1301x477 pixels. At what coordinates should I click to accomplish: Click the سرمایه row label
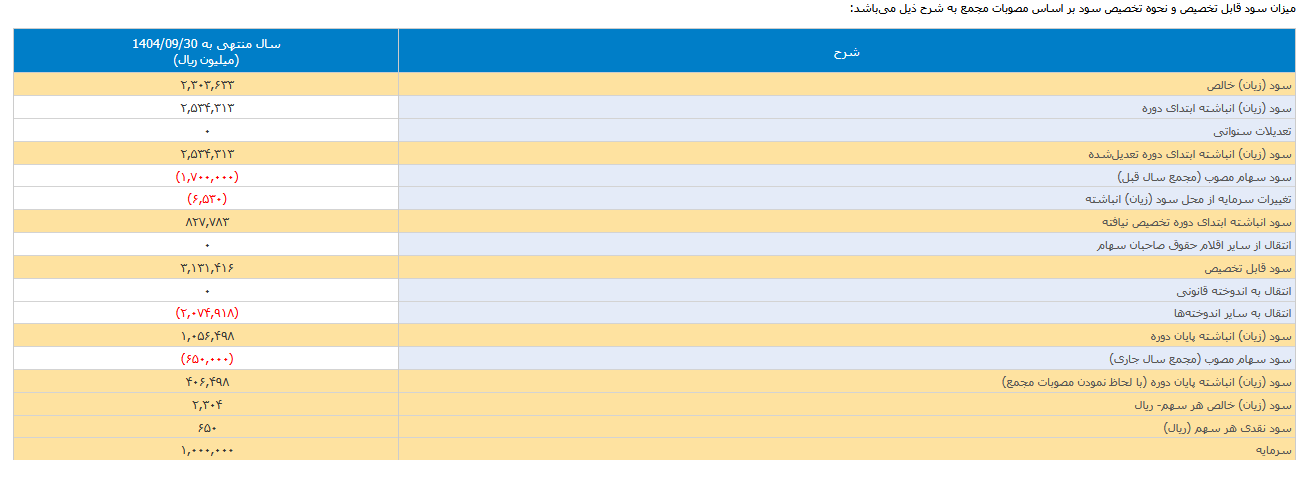[x=1275, y=451]
